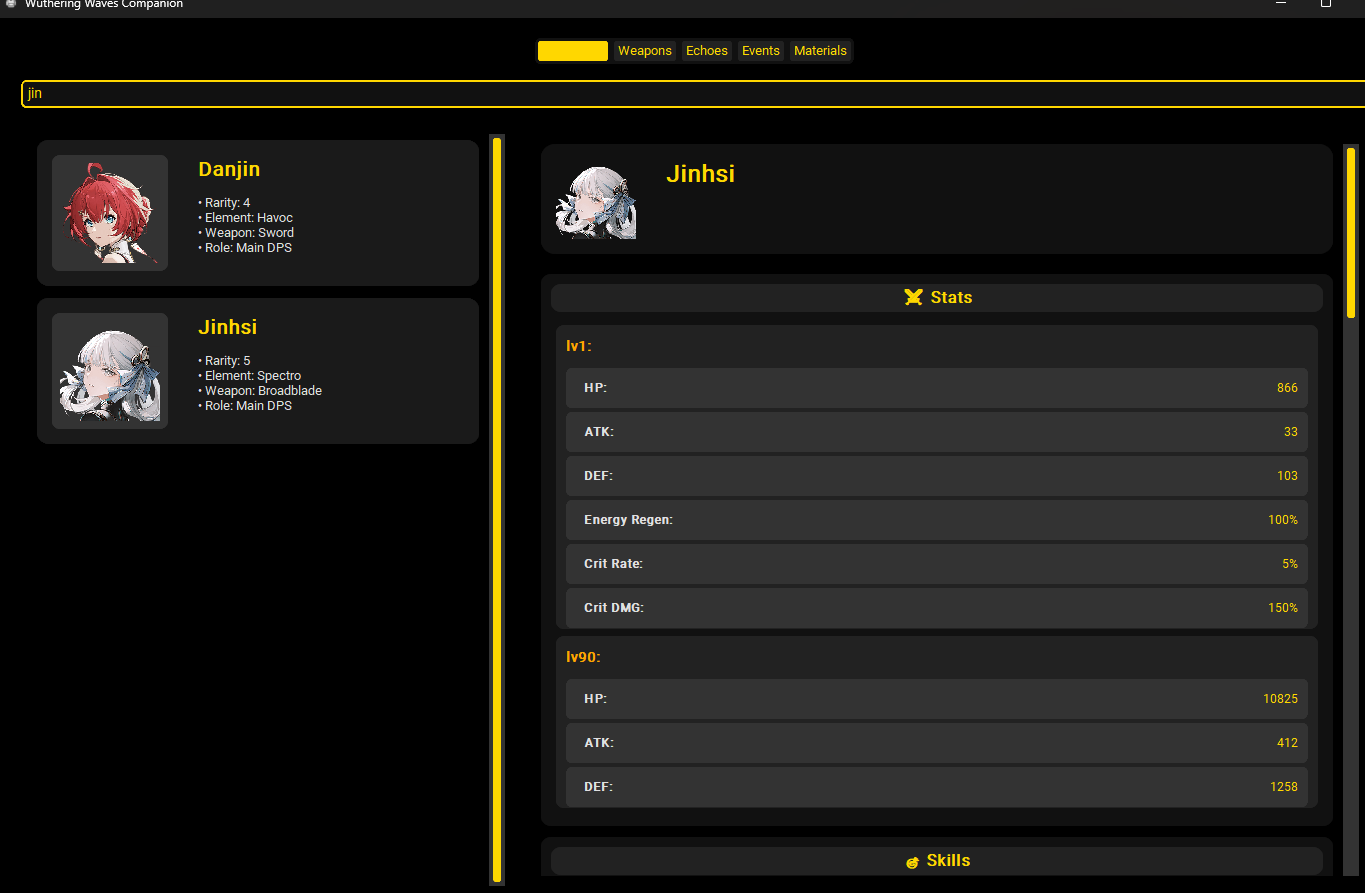The image size is (1365, 893).
Task: Click the Energy Regen value 100%
Action: tap(1283, 520)
